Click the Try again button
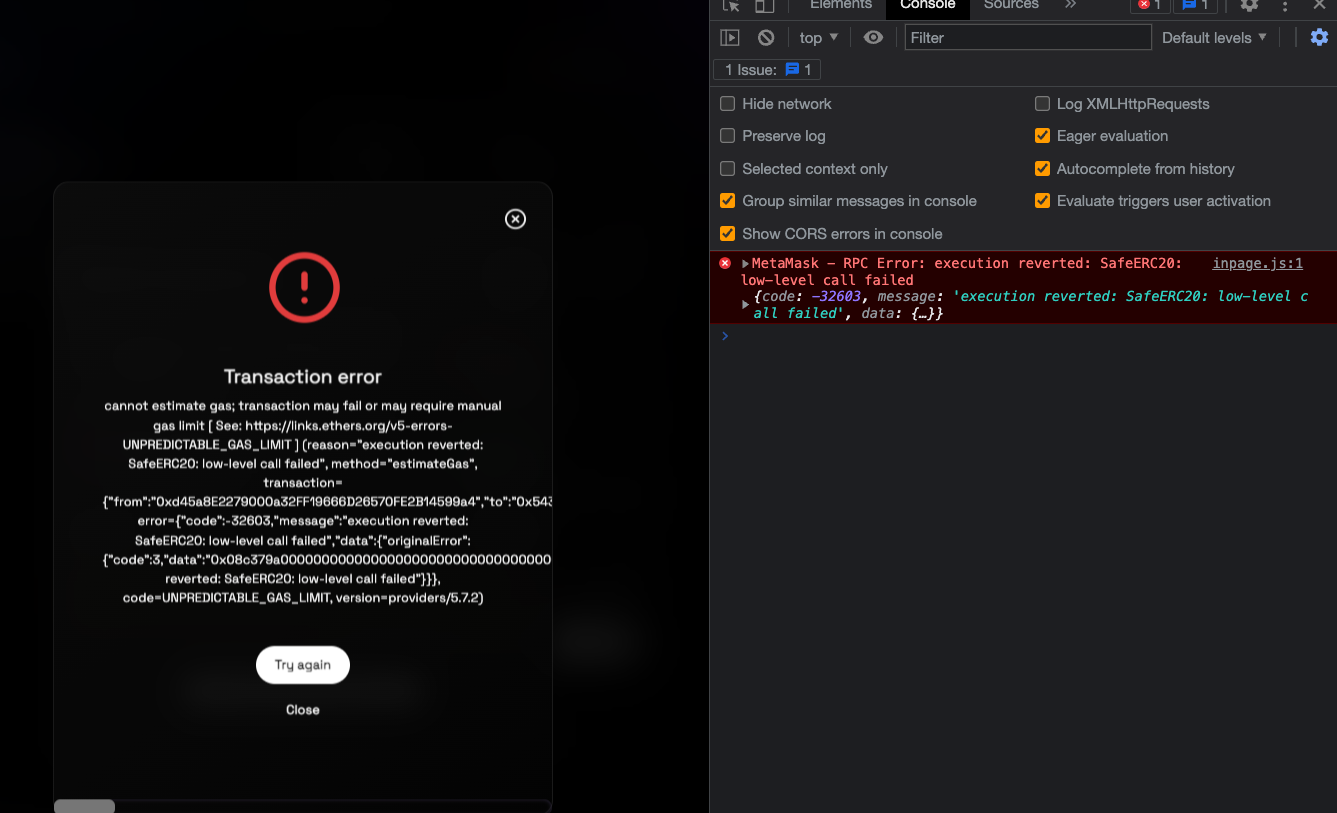Image resolution: width=1337 pixels, height=813 pixels. 302,664
